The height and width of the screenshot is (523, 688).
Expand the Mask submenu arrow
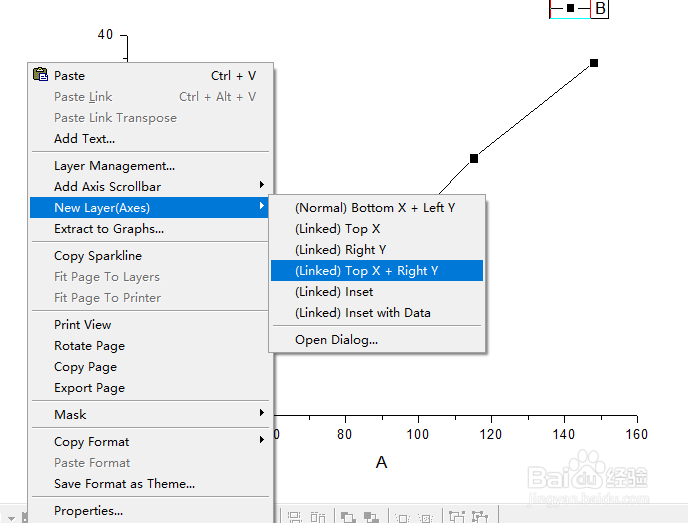click(262, 412)
